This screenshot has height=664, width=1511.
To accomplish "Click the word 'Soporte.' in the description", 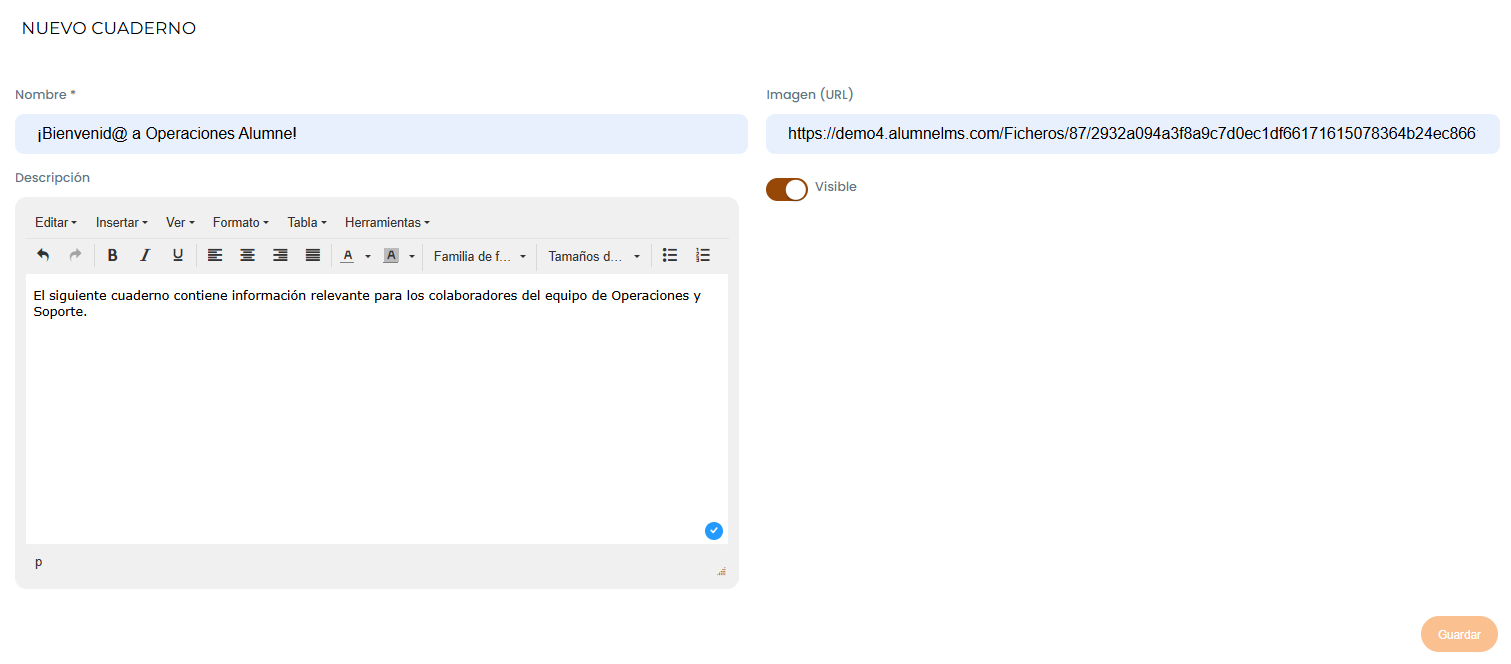I will pyautogui.click(x=60, y=311).
